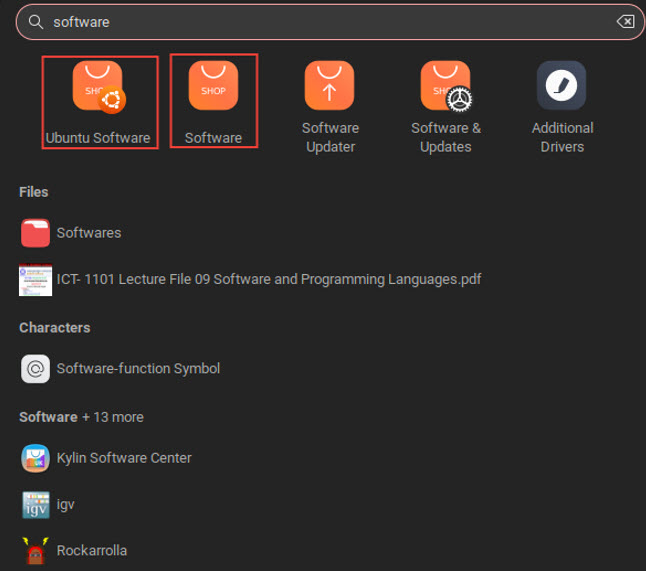This screenshot has height=571, width=646.
Task: Clear the search text with backspace icon
Action: click(625, 21)
